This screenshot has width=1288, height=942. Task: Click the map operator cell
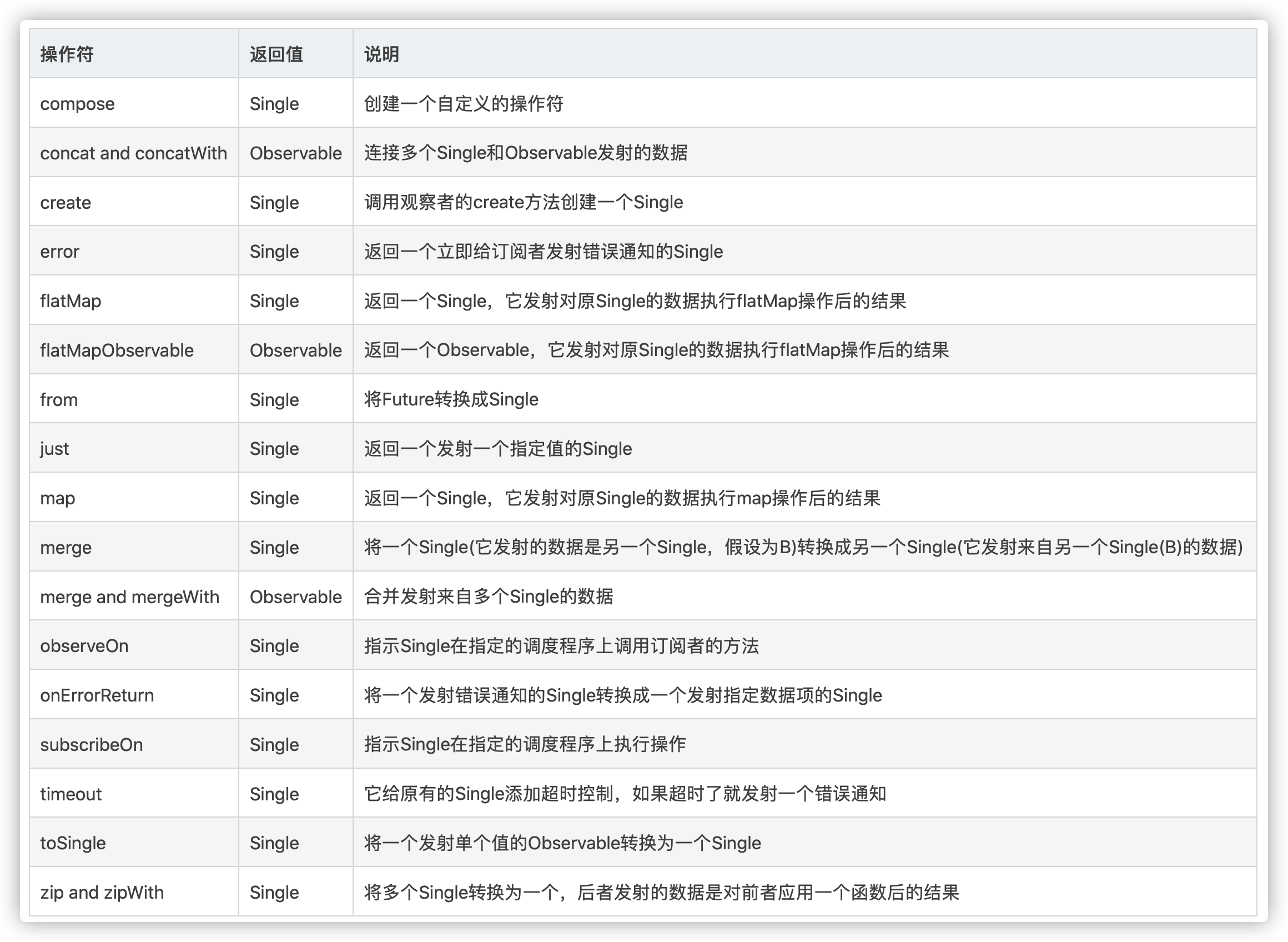pos(58,498)
